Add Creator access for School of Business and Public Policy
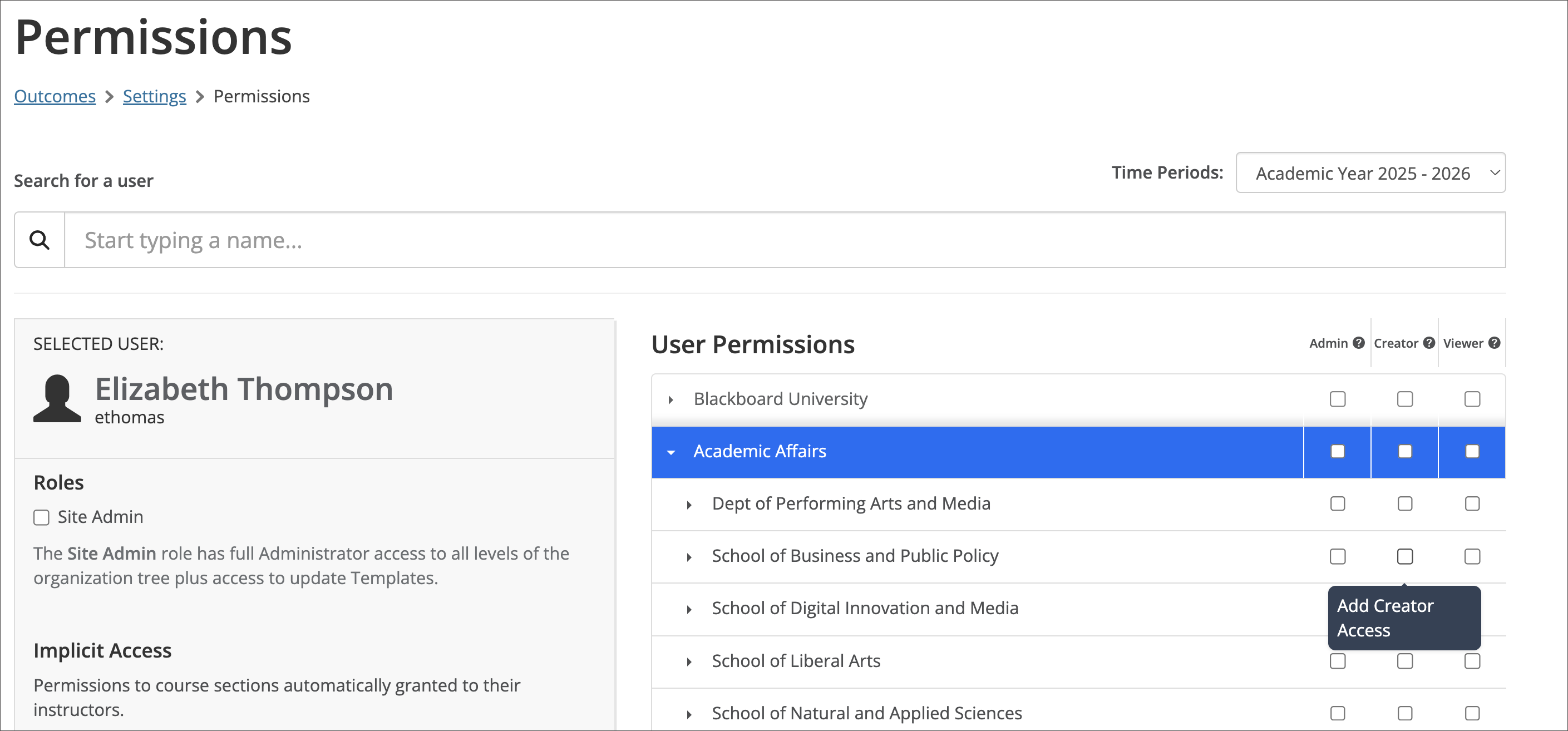 point(1405,556)
